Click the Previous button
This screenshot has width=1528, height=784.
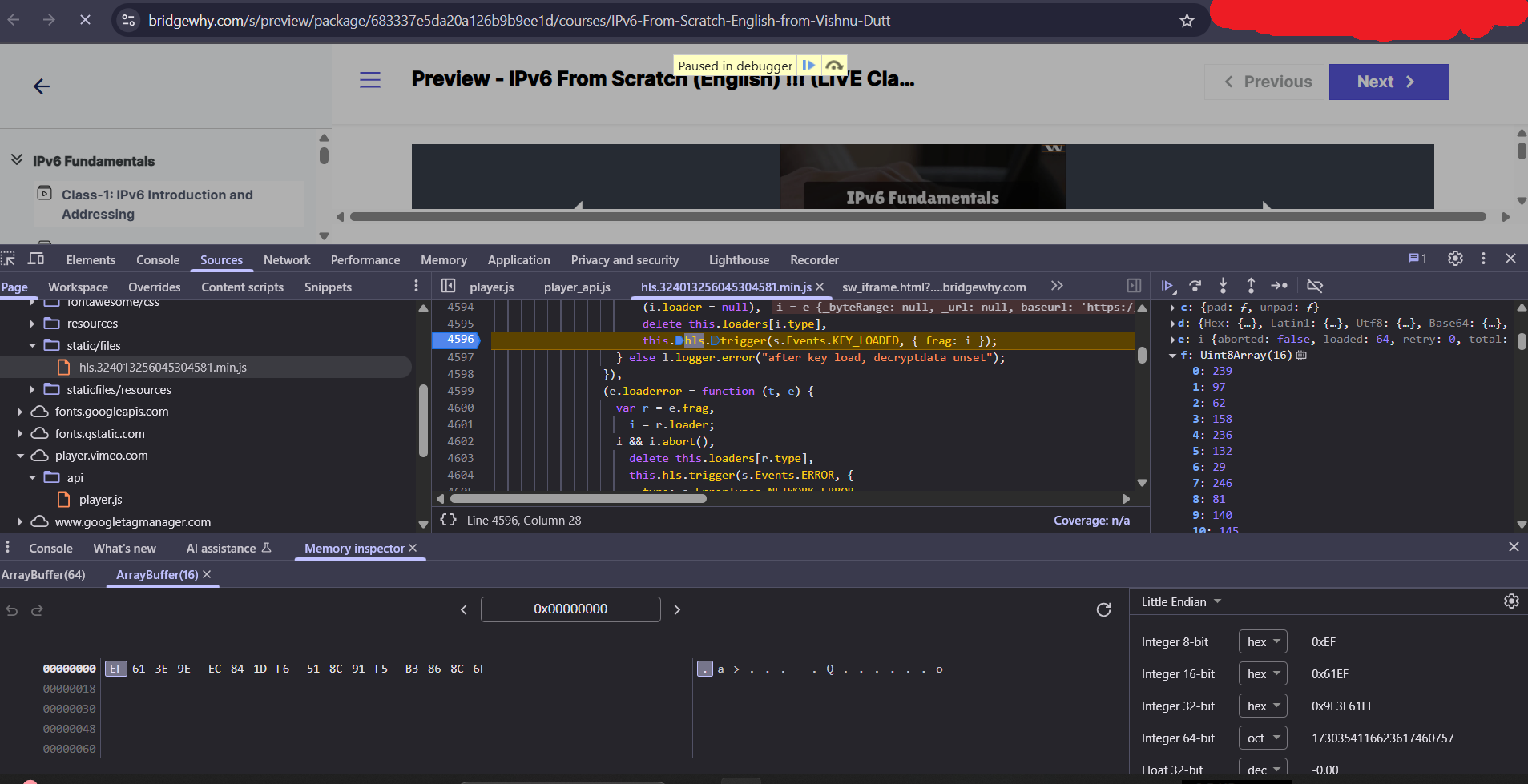(x=1266, y=82)
